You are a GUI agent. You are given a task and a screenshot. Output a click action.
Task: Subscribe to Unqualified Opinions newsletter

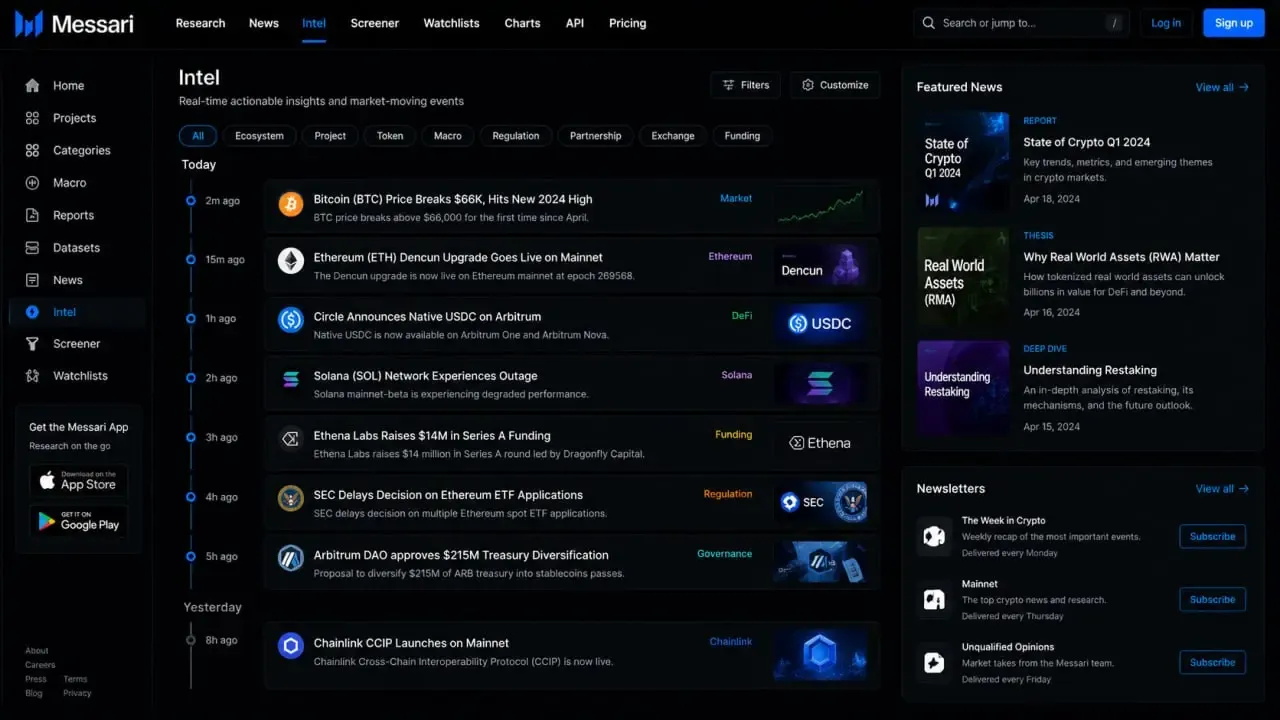pos(1212,663)
